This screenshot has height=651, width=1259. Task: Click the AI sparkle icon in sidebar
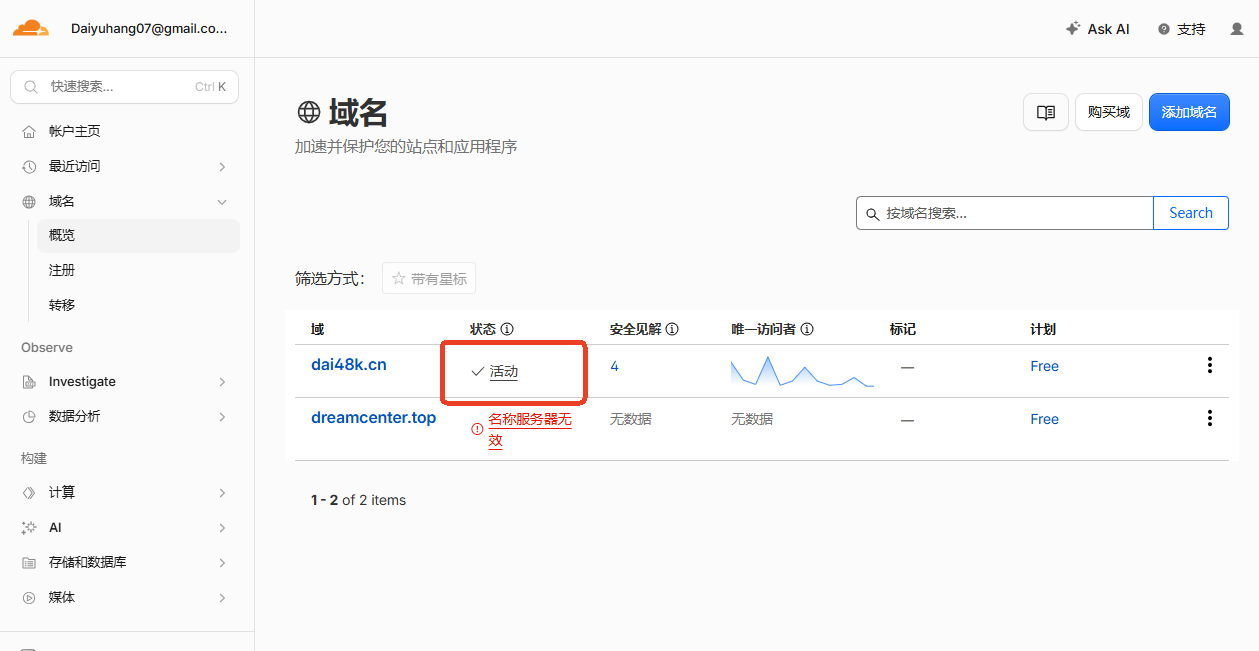point(29,527)
